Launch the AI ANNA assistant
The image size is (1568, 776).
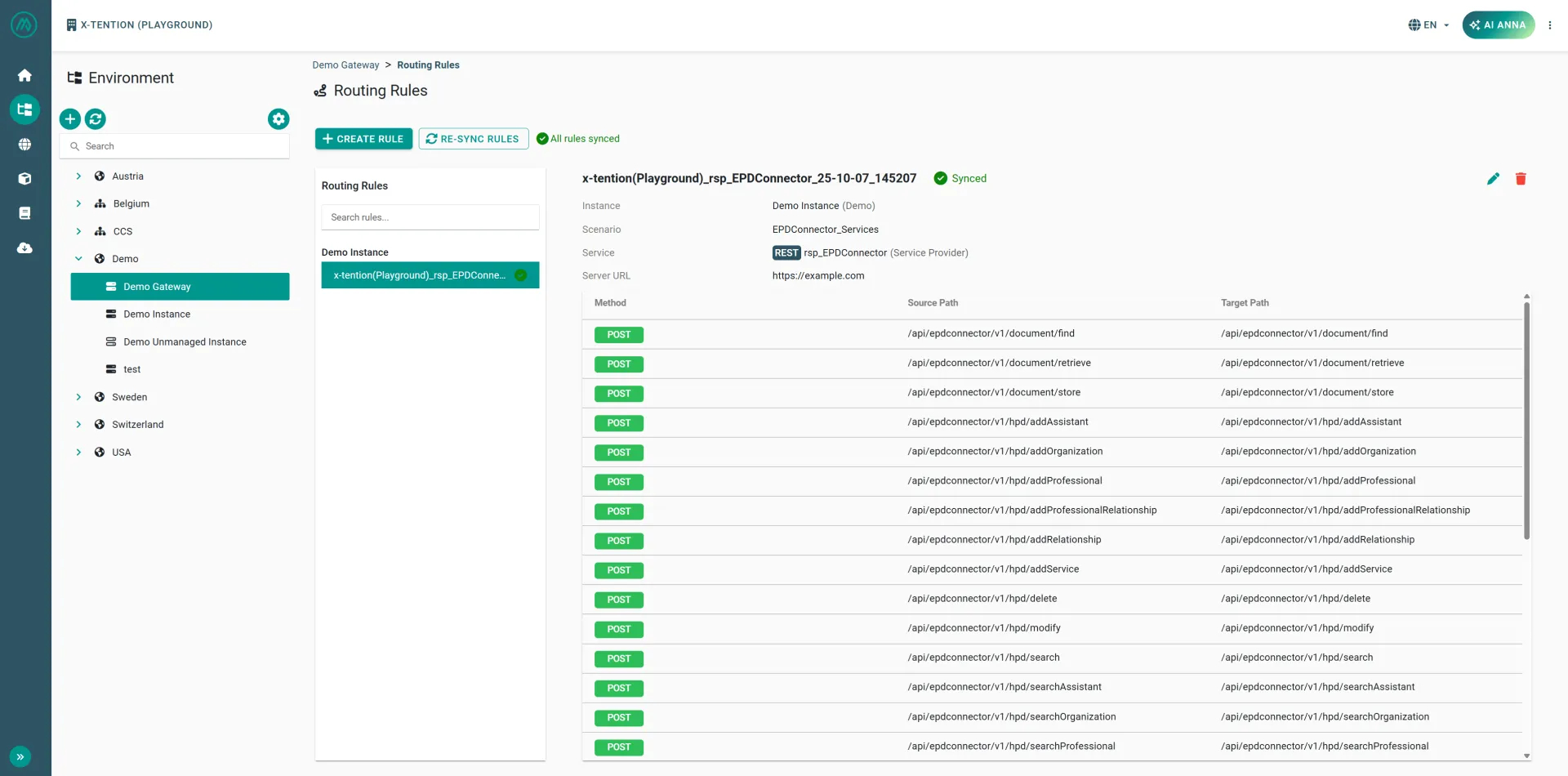(1498, 25)
